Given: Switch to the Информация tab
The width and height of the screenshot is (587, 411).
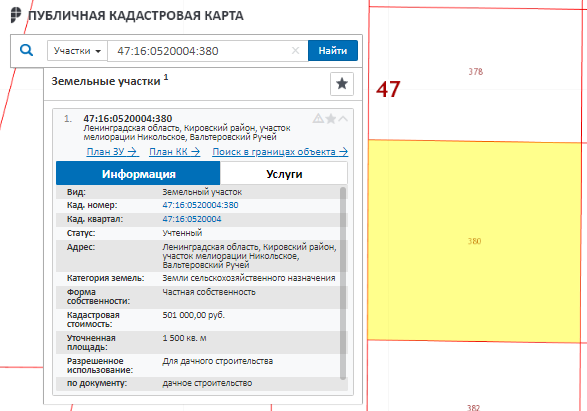Looking at the screenshot, I should click(x=138, y=174).
